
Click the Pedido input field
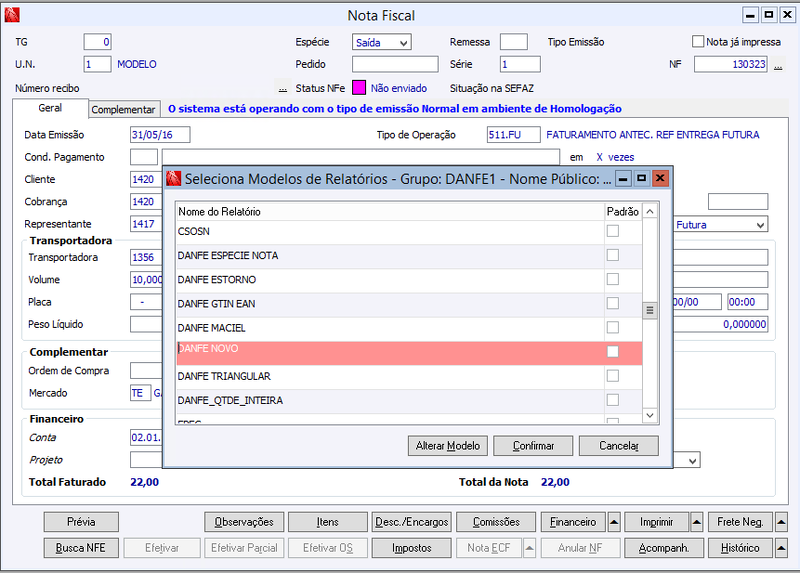[395, 64]
